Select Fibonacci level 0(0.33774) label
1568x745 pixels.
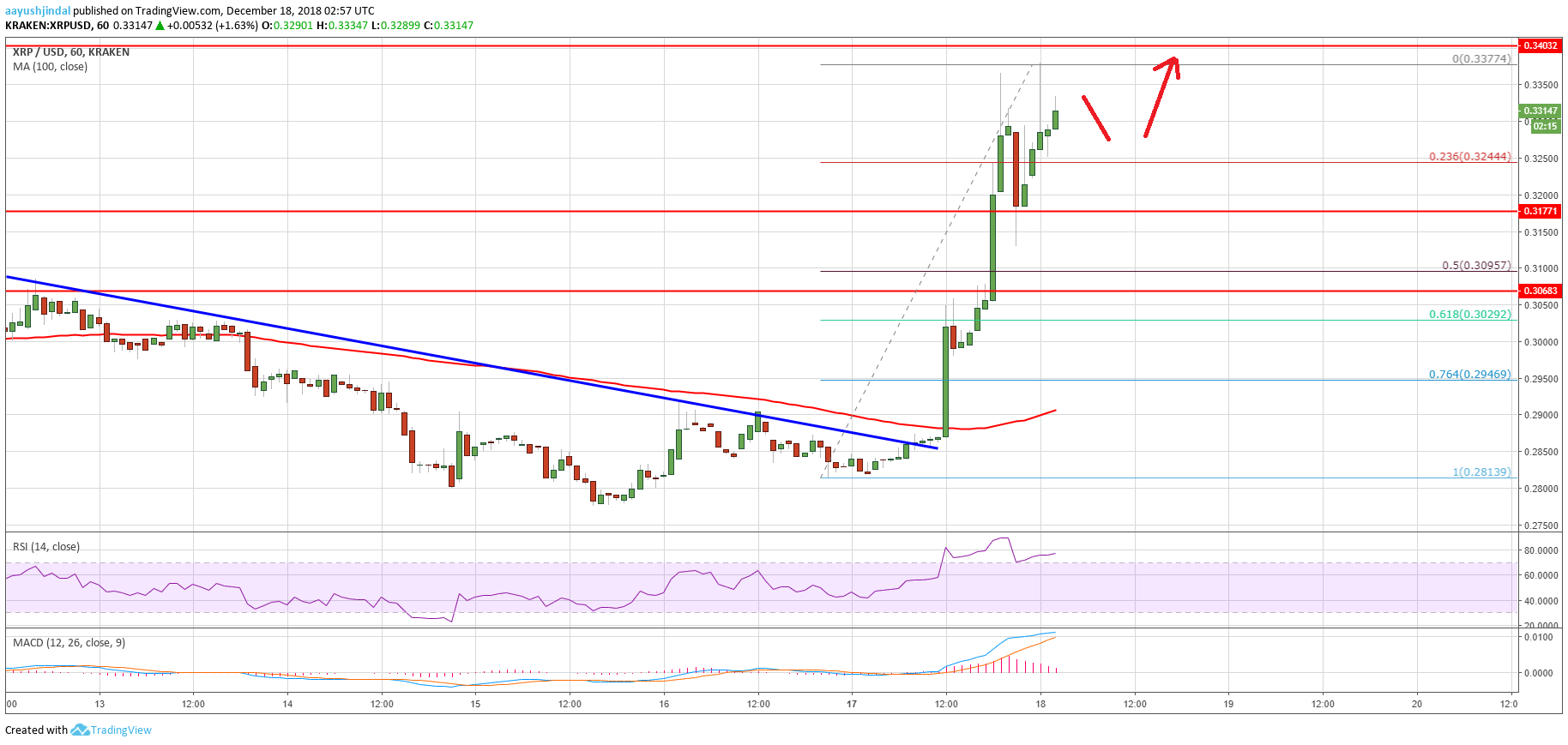point(1481,59)
